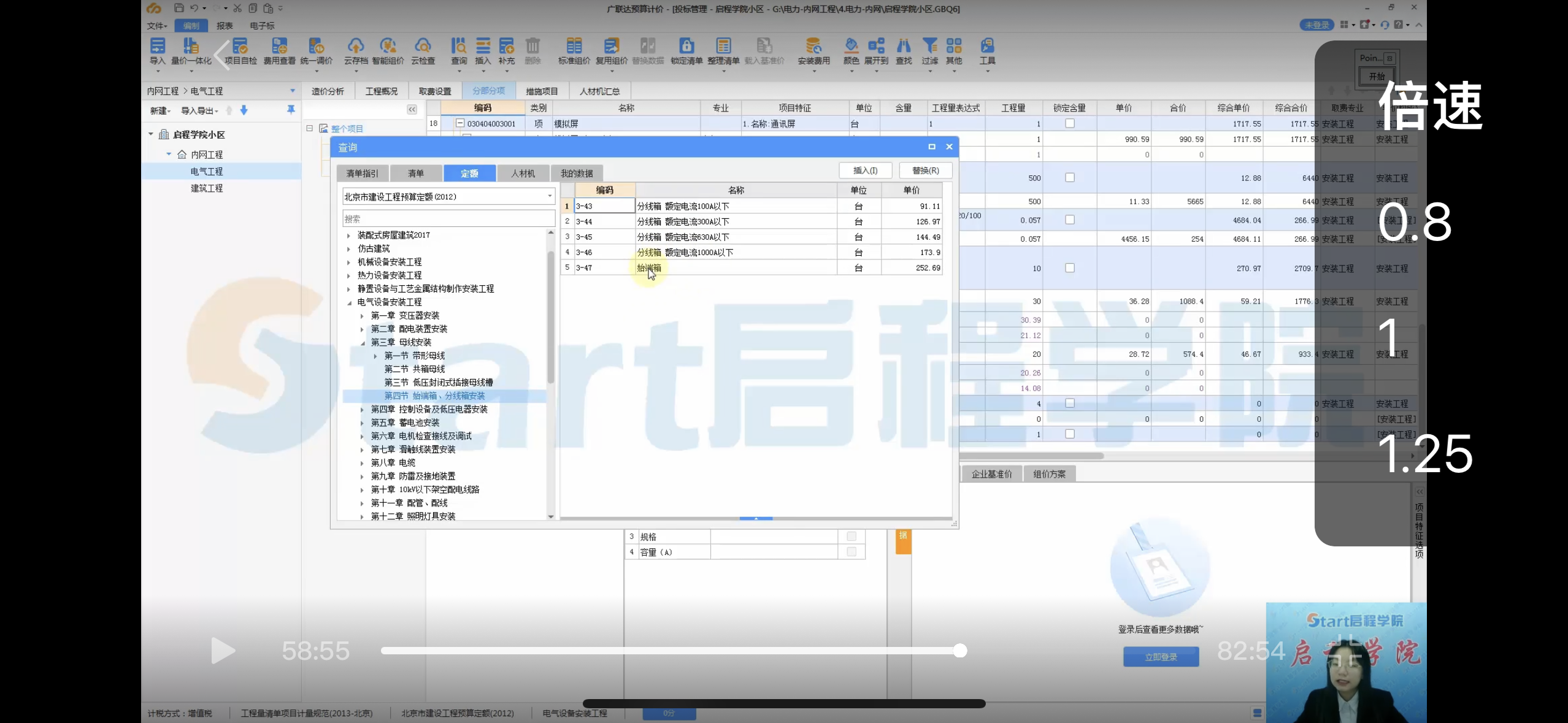This screenshot has width=1568, height=723.
Task: Open the 文件 menu
Action: [x=156, y=26]
